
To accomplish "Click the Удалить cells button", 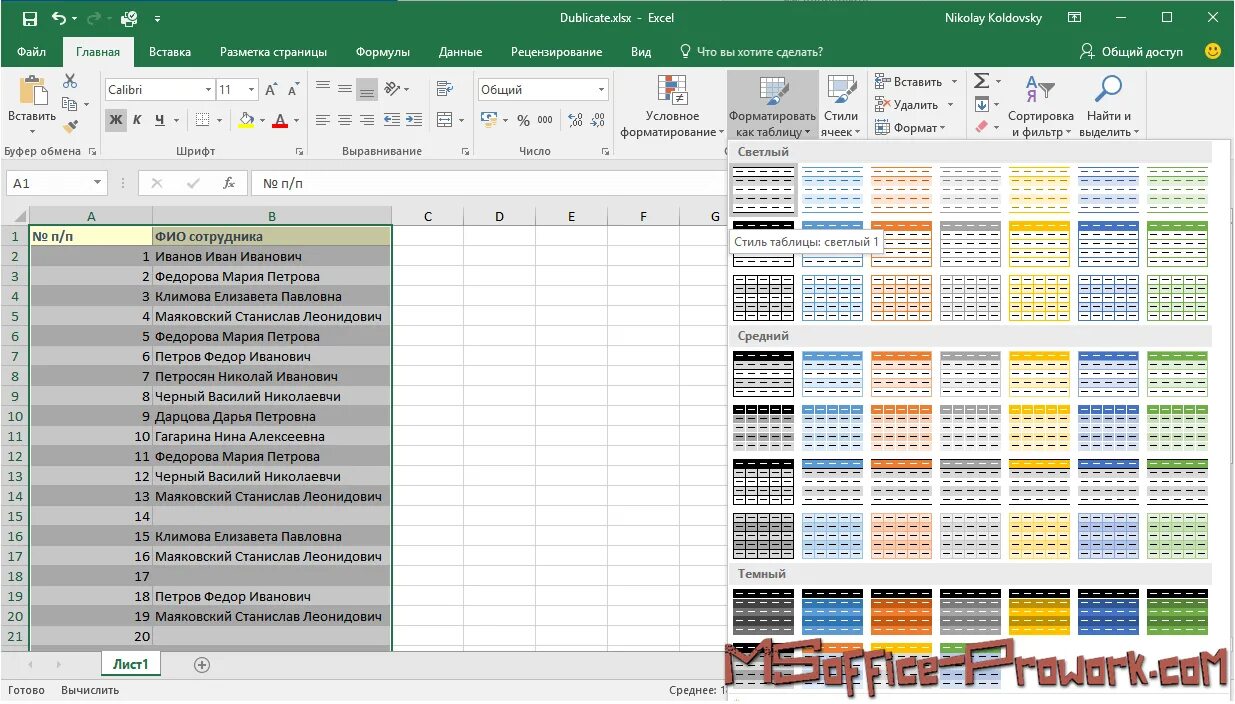I will tap(913, 105).
